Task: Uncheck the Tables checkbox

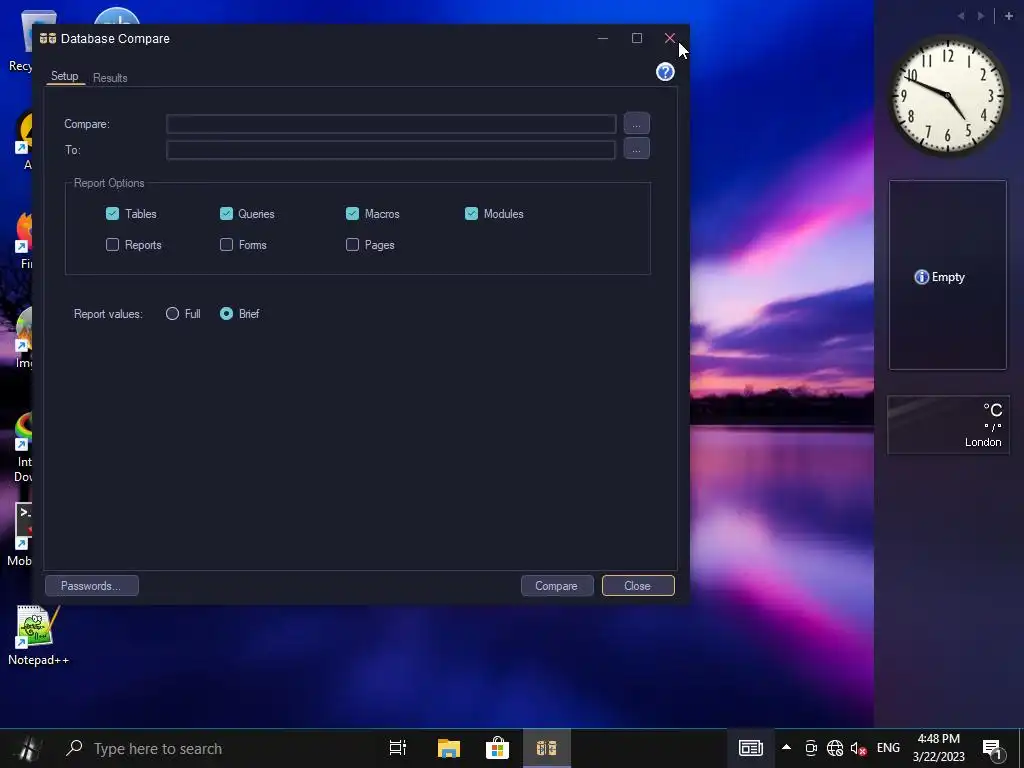Action: (x=112, y=214)
